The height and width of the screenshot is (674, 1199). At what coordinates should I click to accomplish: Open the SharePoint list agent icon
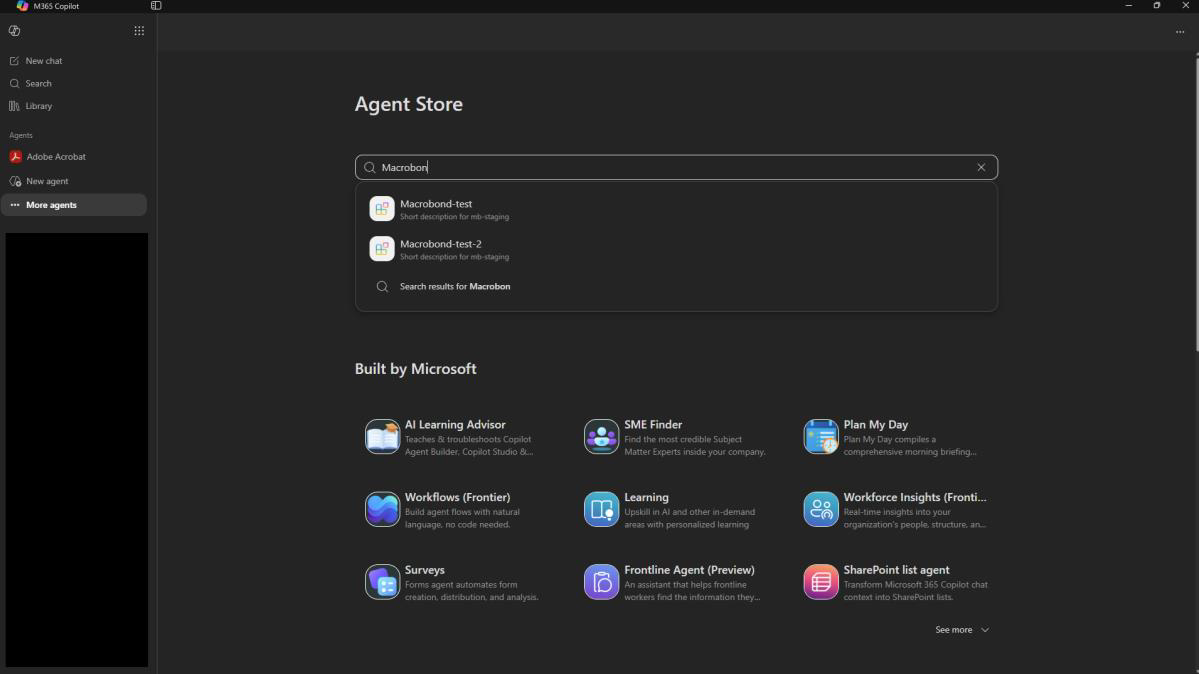point(820,582)
